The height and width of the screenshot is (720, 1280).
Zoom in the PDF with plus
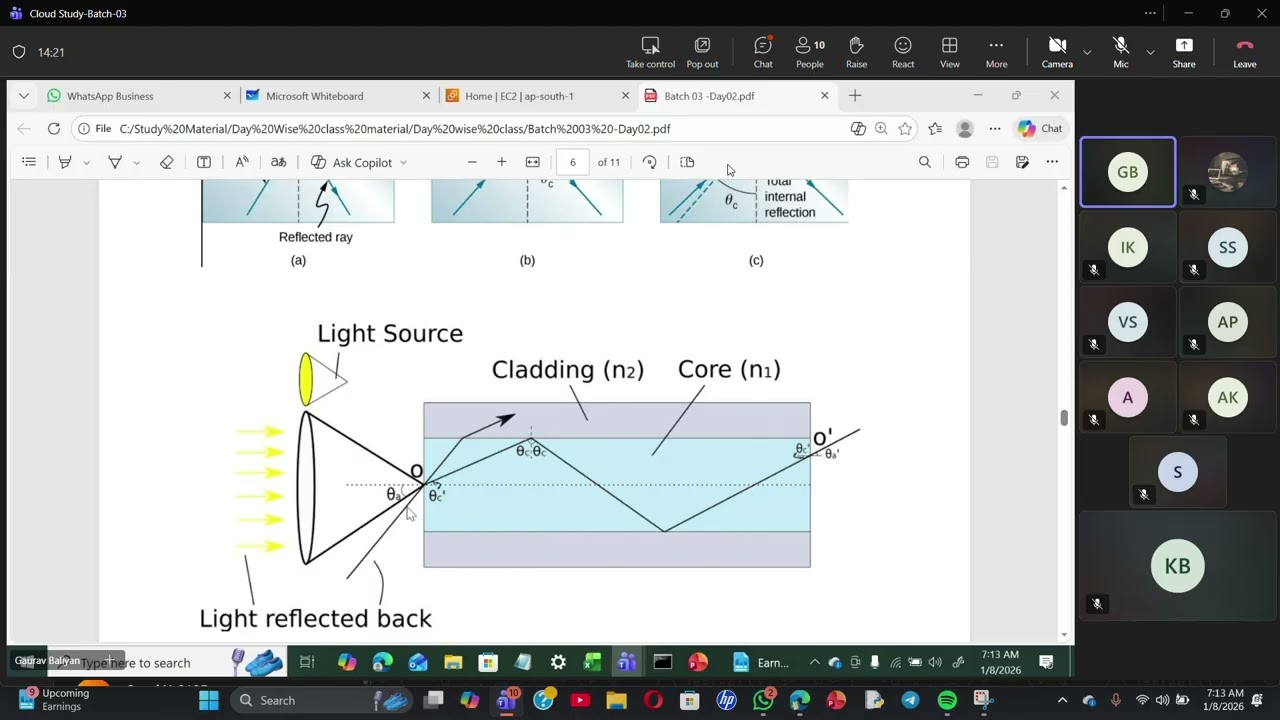(502, 162)
